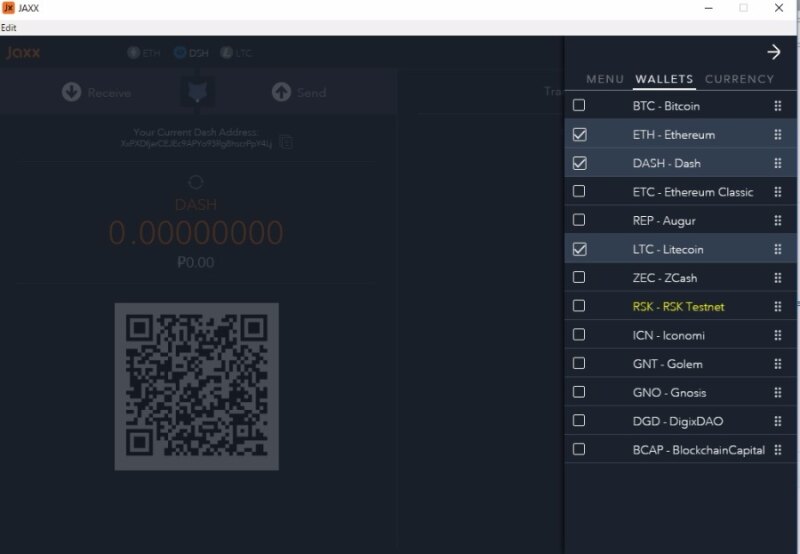Uncheck the ETH - Ethereum wallet
Image resolution: width=800 pixels, height=554 pixels.
[x=579, y=134]
